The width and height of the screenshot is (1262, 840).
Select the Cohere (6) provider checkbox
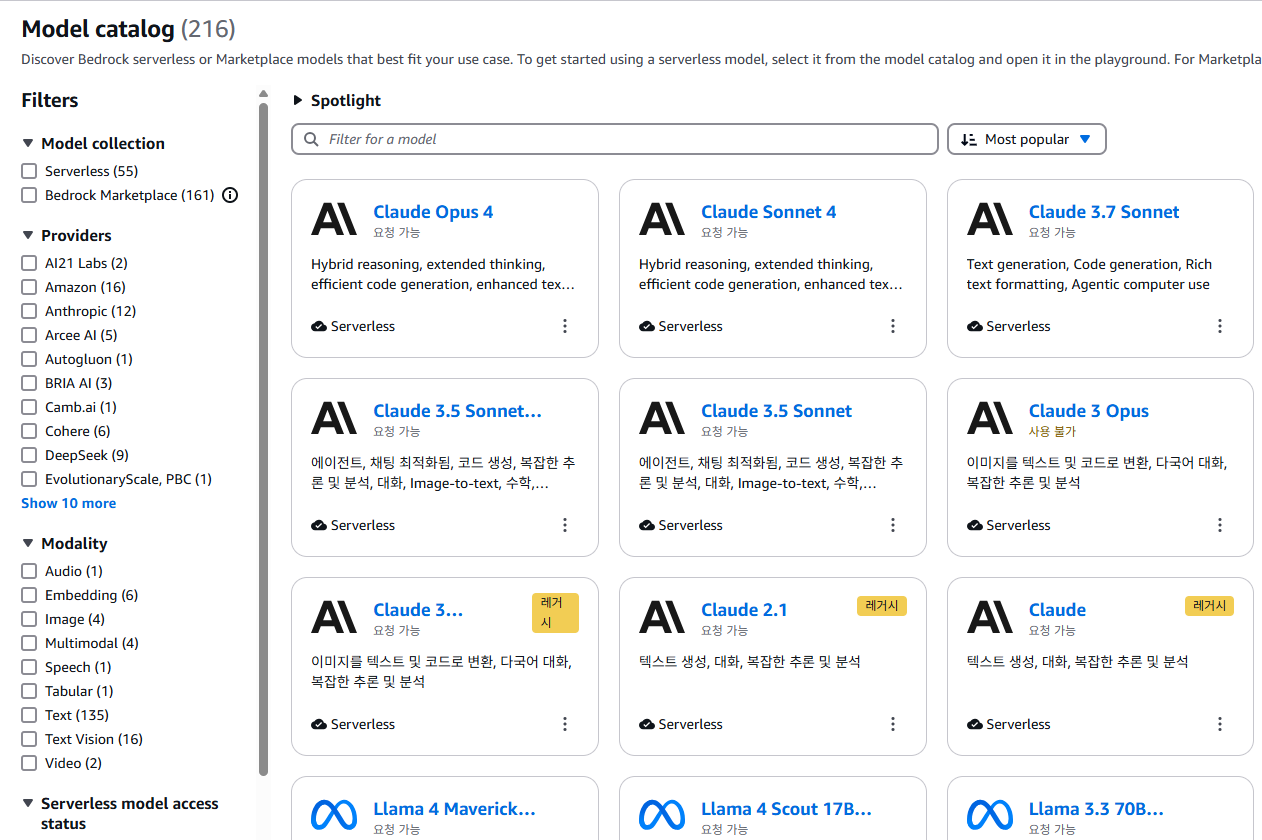29,431
